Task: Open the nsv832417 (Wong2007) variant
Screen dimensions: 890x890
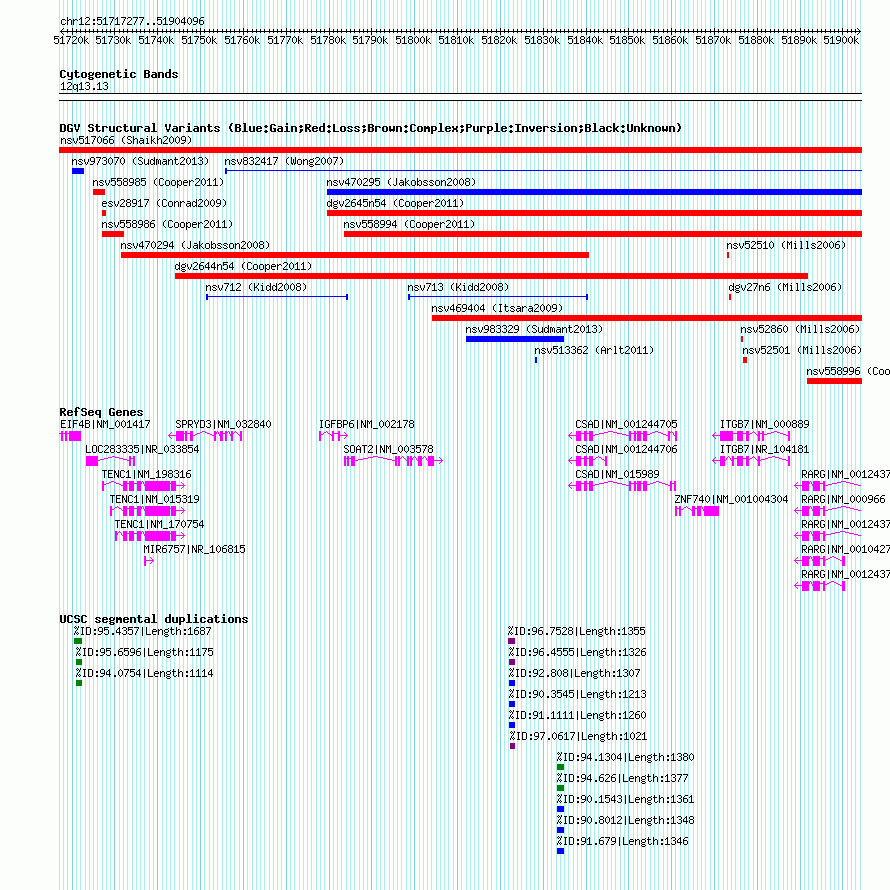Action: (543, 171)
